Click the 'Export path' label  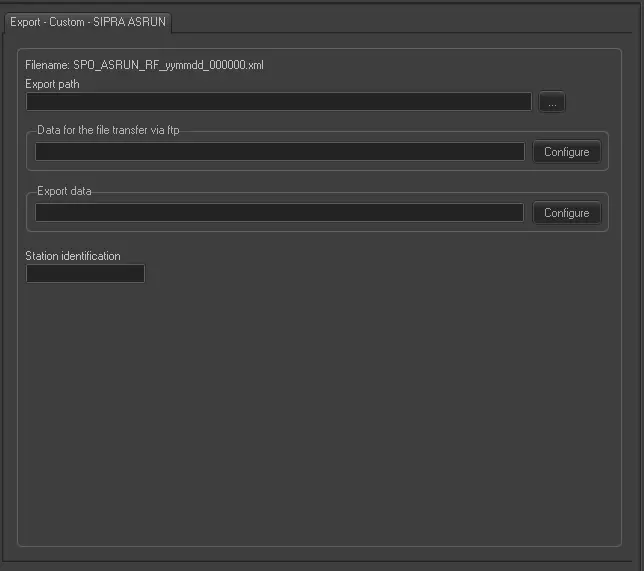click(x=52, y=84)
